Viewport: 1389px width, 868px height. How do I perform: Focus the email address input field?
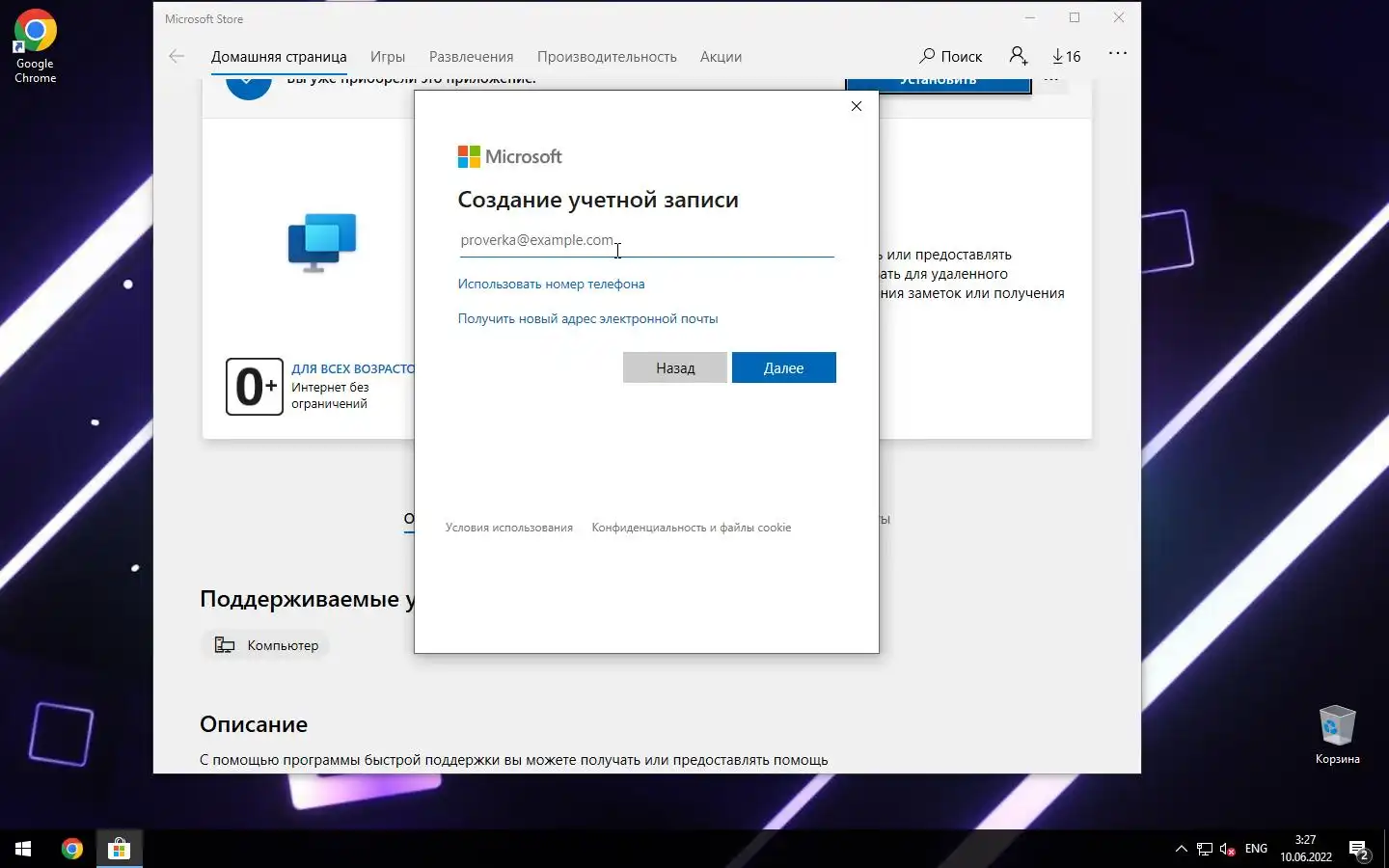pos(646,241)
